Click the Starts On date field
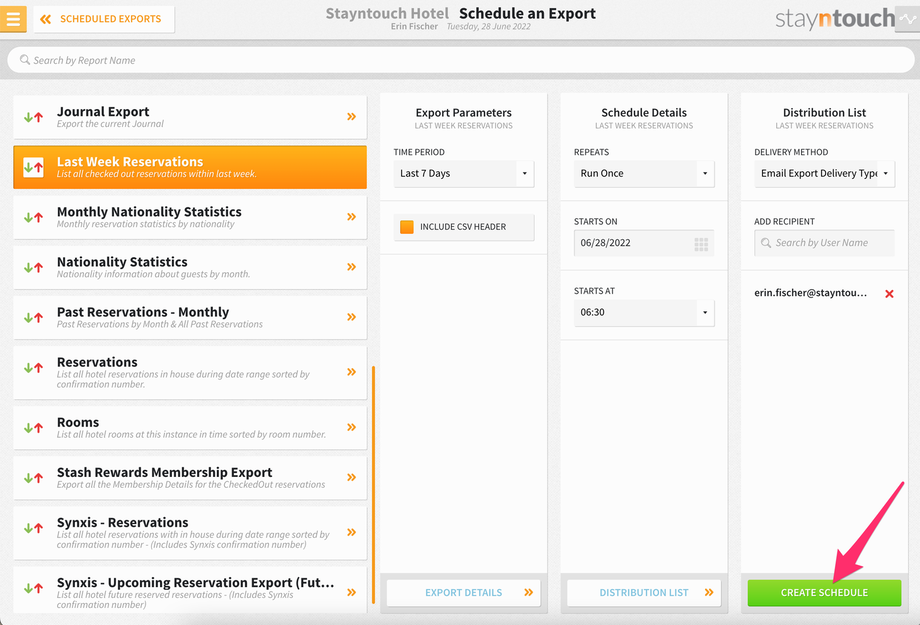Image resolution: width=920 pixels, height=625 pixels. pos(644,243)
